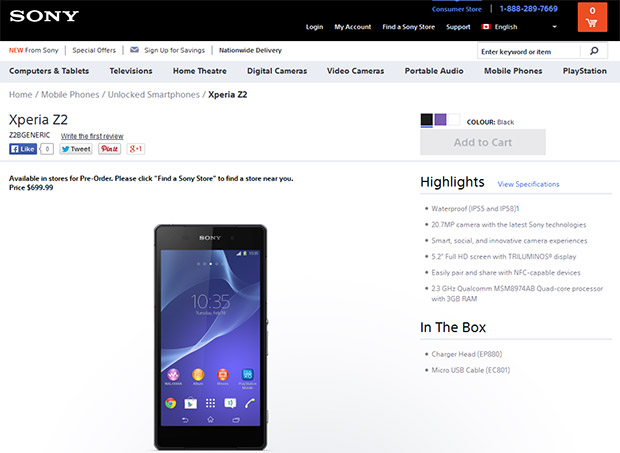Click the Unlocked Smartphones breadcrumb
The image size is (620, 453).
point(154,94)
